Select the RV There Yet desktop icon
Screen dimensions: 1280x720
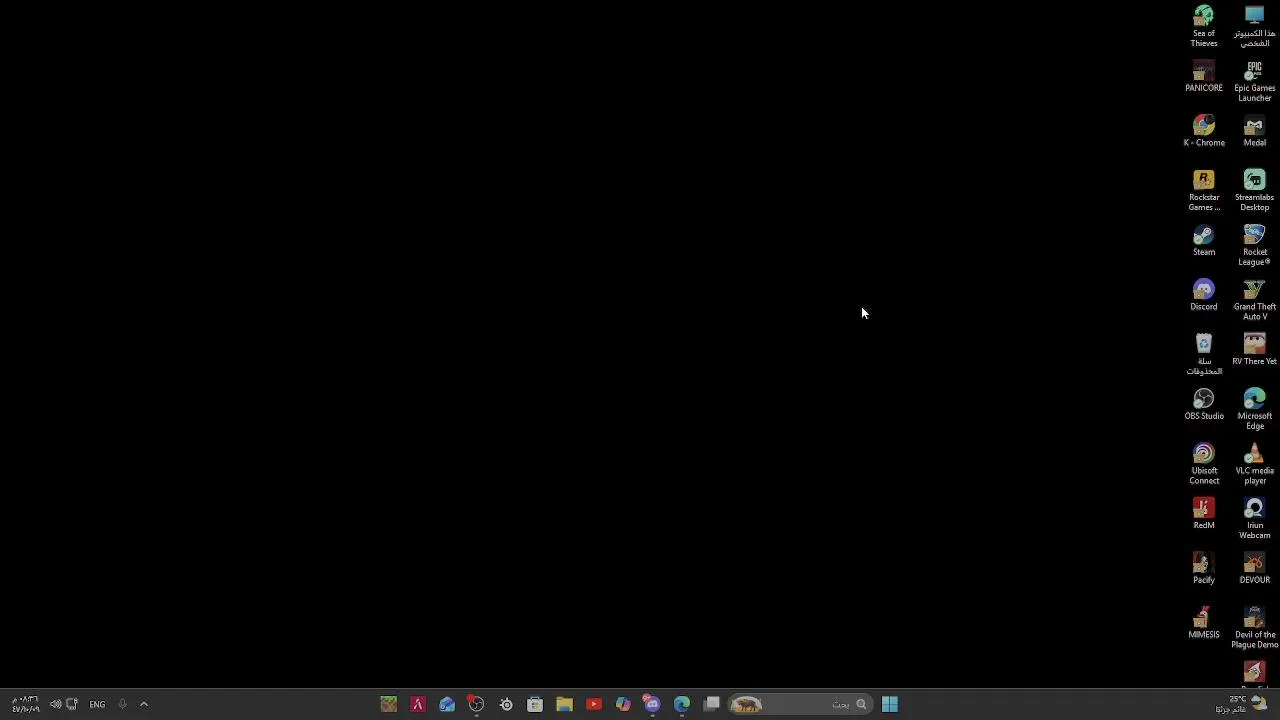(1254, 350)
